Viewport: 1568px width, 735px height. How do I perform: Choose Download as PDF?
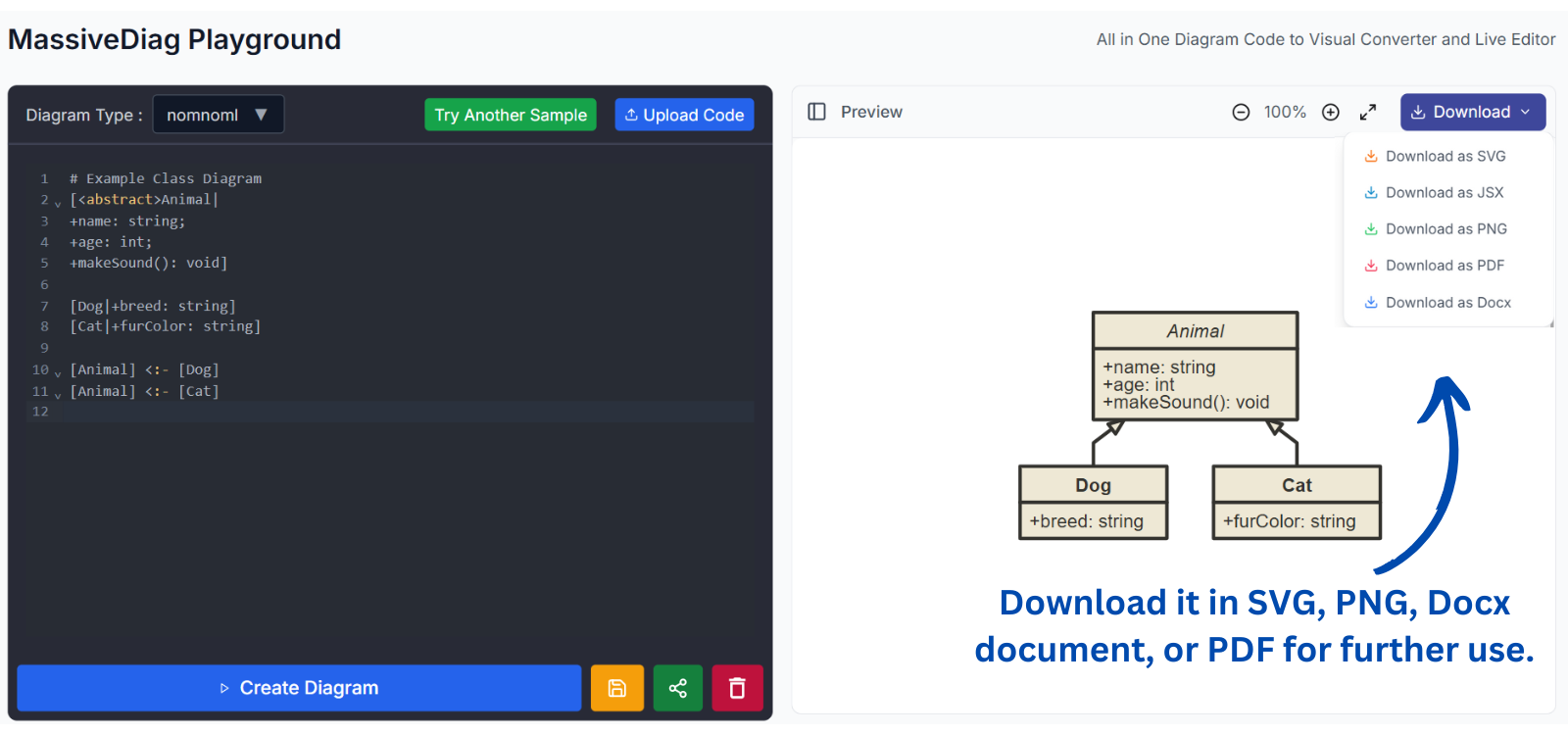tap(1435, 265)
